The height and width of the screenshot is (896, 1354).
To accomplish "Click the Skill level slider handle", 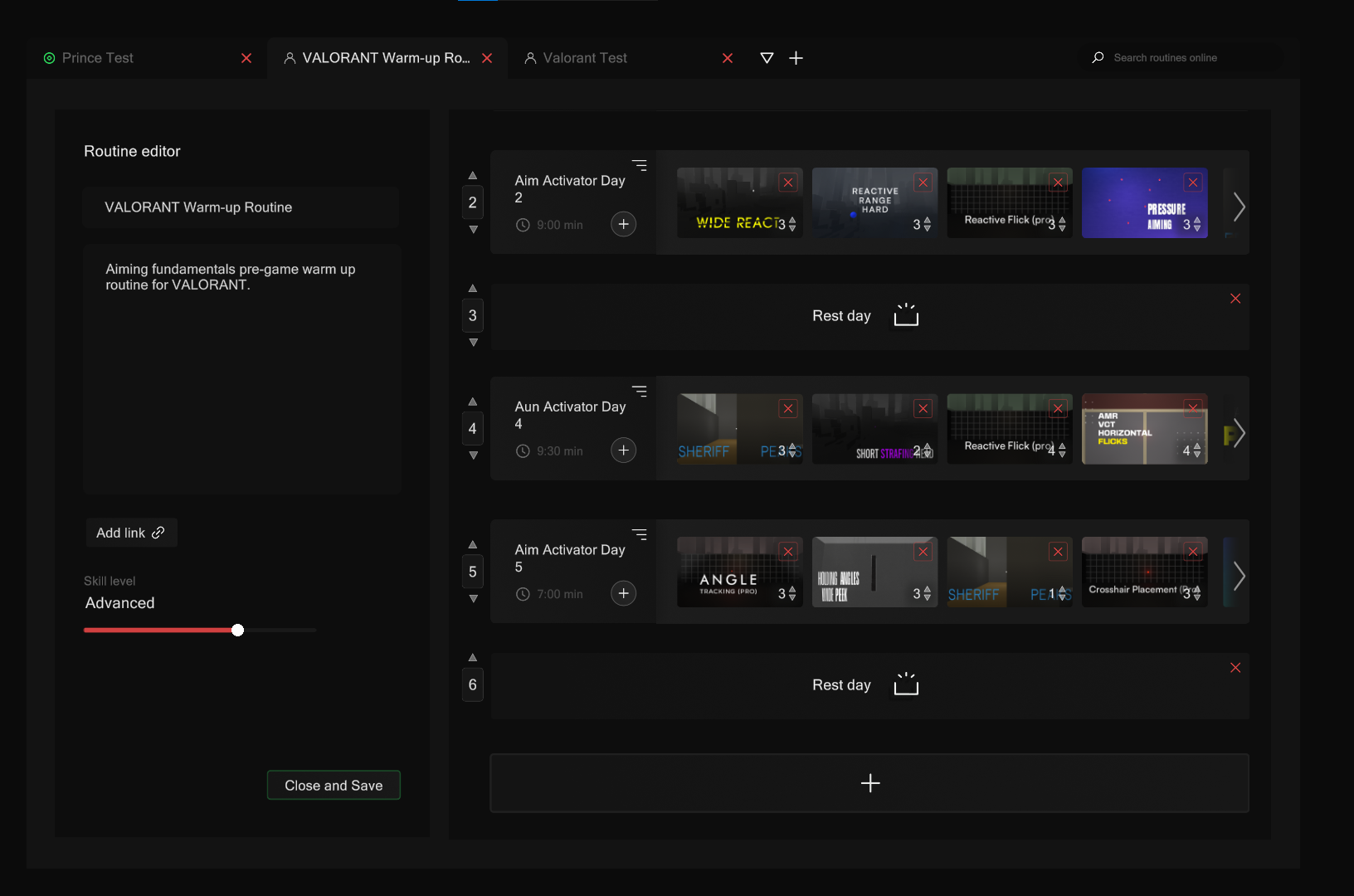I will [x=238, y=631].
